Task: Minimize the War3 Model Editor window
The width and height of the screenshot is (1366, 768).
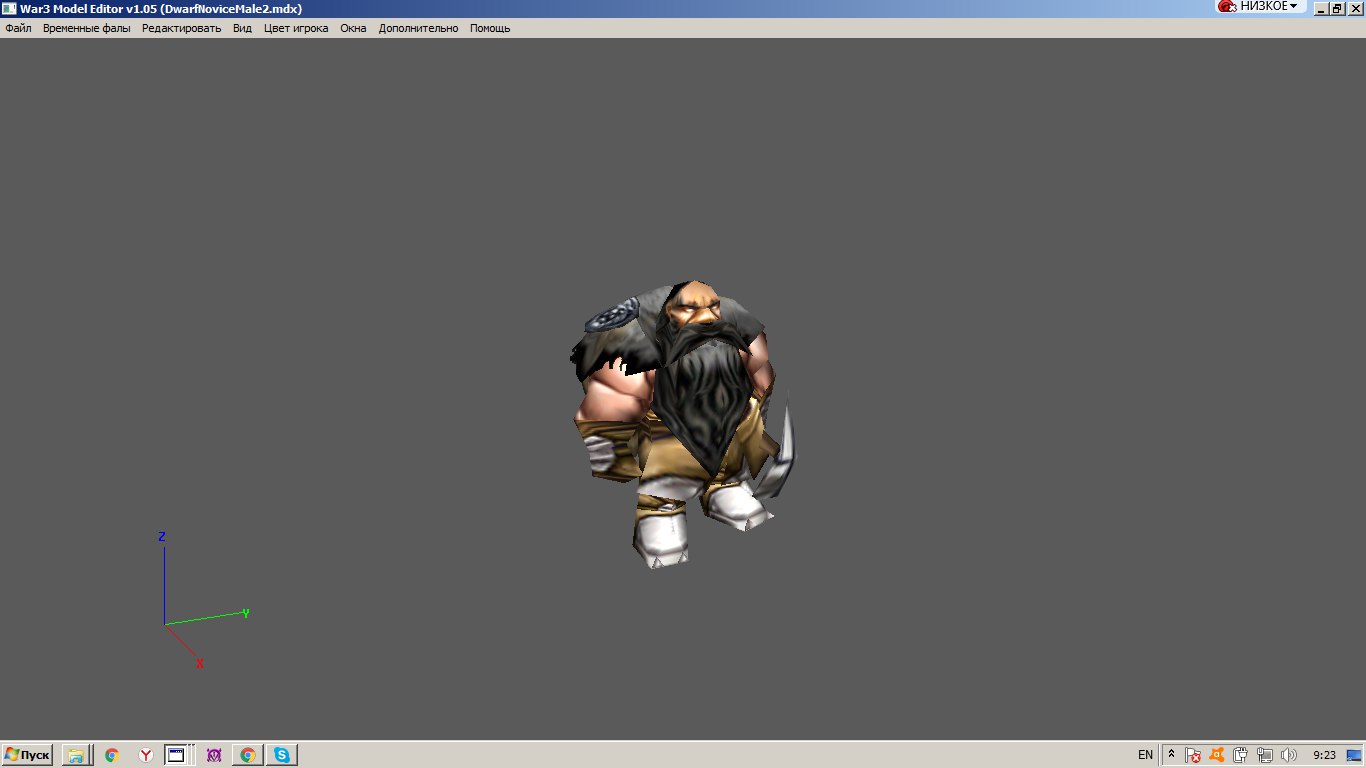Action: pos(1320,8)
